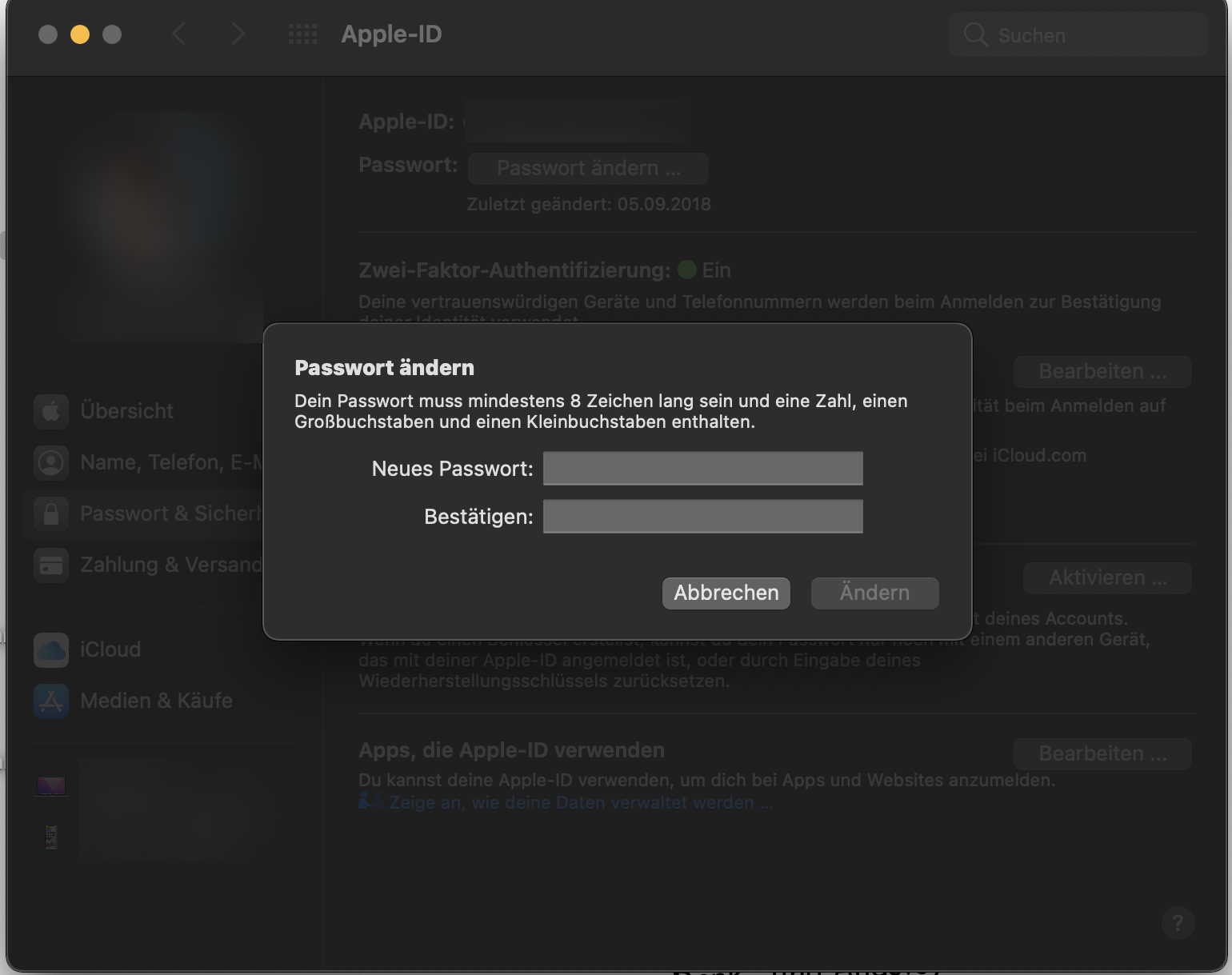Viewport: 1232px width, 975px height.
Task: Click the profile picture in sidebar
Action: 160,227
